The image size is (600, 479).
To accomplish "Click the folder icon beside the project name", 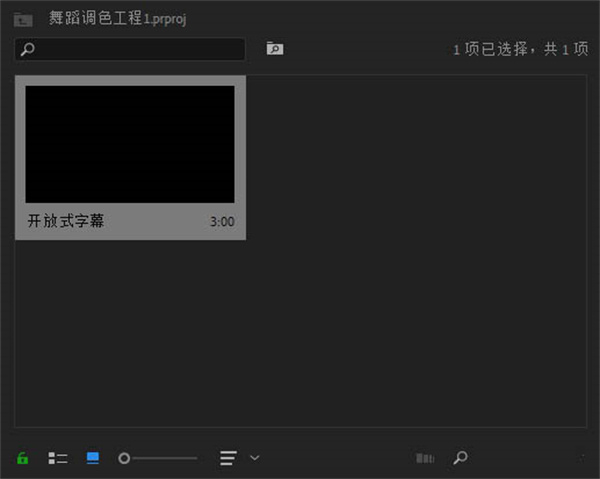I will point(23,19).
